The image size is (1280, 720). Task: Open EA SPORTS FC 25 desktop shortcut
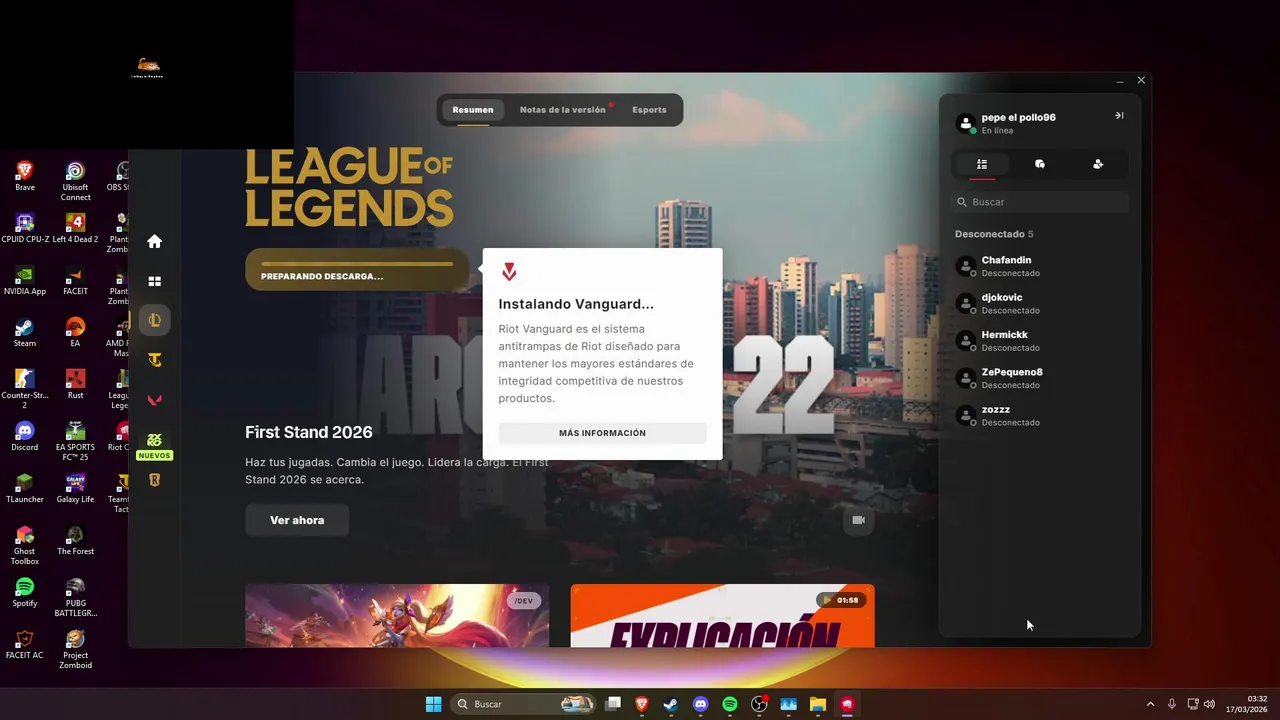(75, 441)
